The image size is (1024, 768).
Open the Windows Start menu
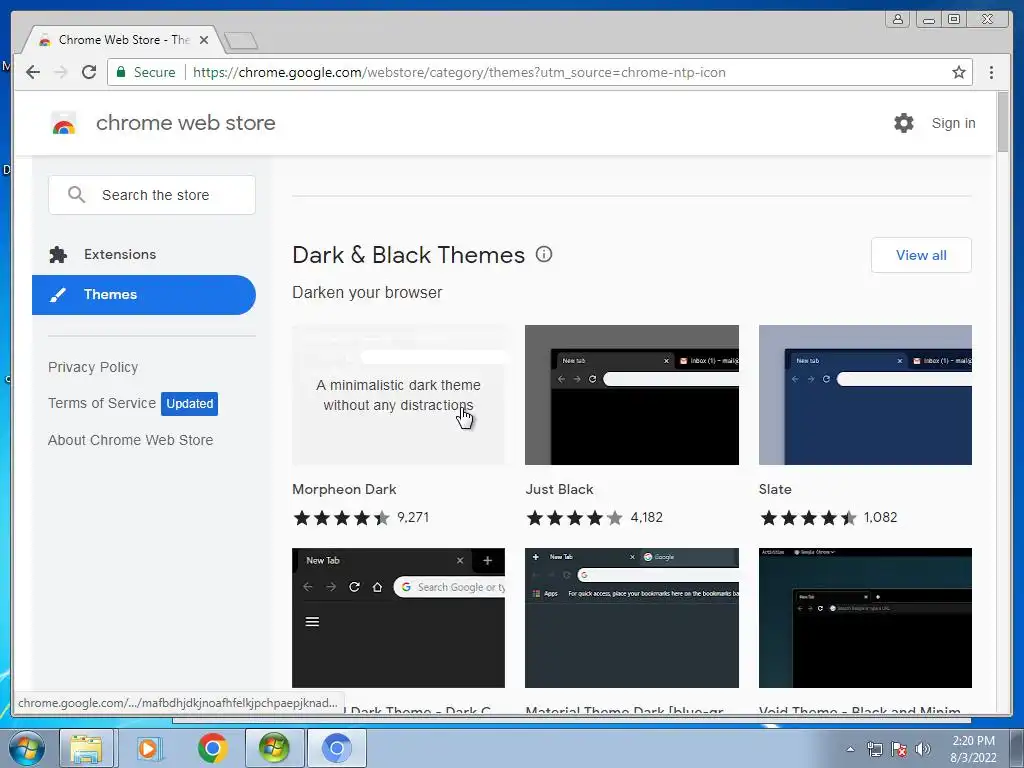(x=26, y=748)
